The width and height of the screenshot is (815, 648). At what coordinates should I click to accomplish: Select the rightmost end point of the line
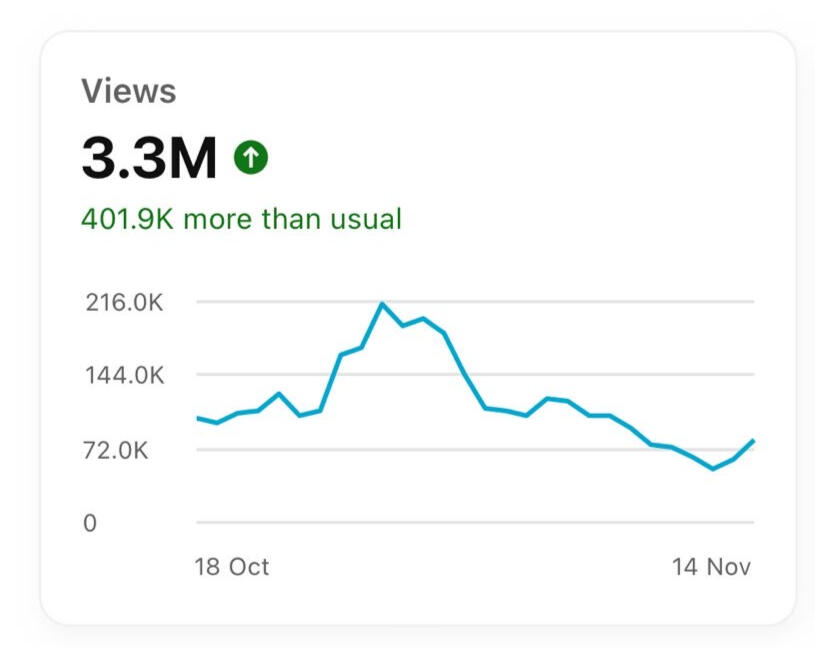pyautogui.click(x=753, y=441)
